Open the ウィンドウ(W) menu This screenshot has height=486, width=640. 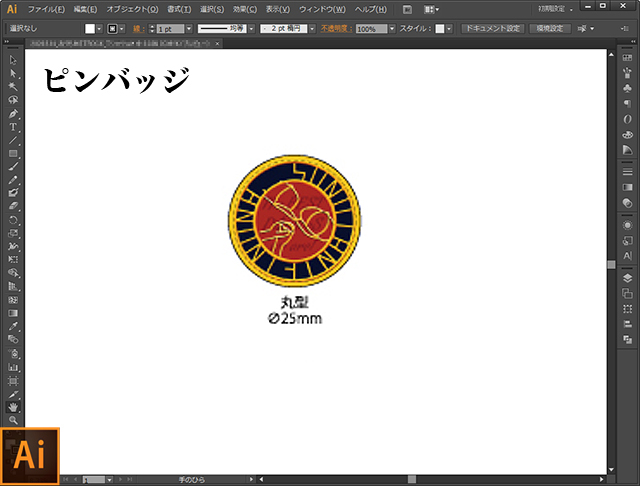pos(322,9)
